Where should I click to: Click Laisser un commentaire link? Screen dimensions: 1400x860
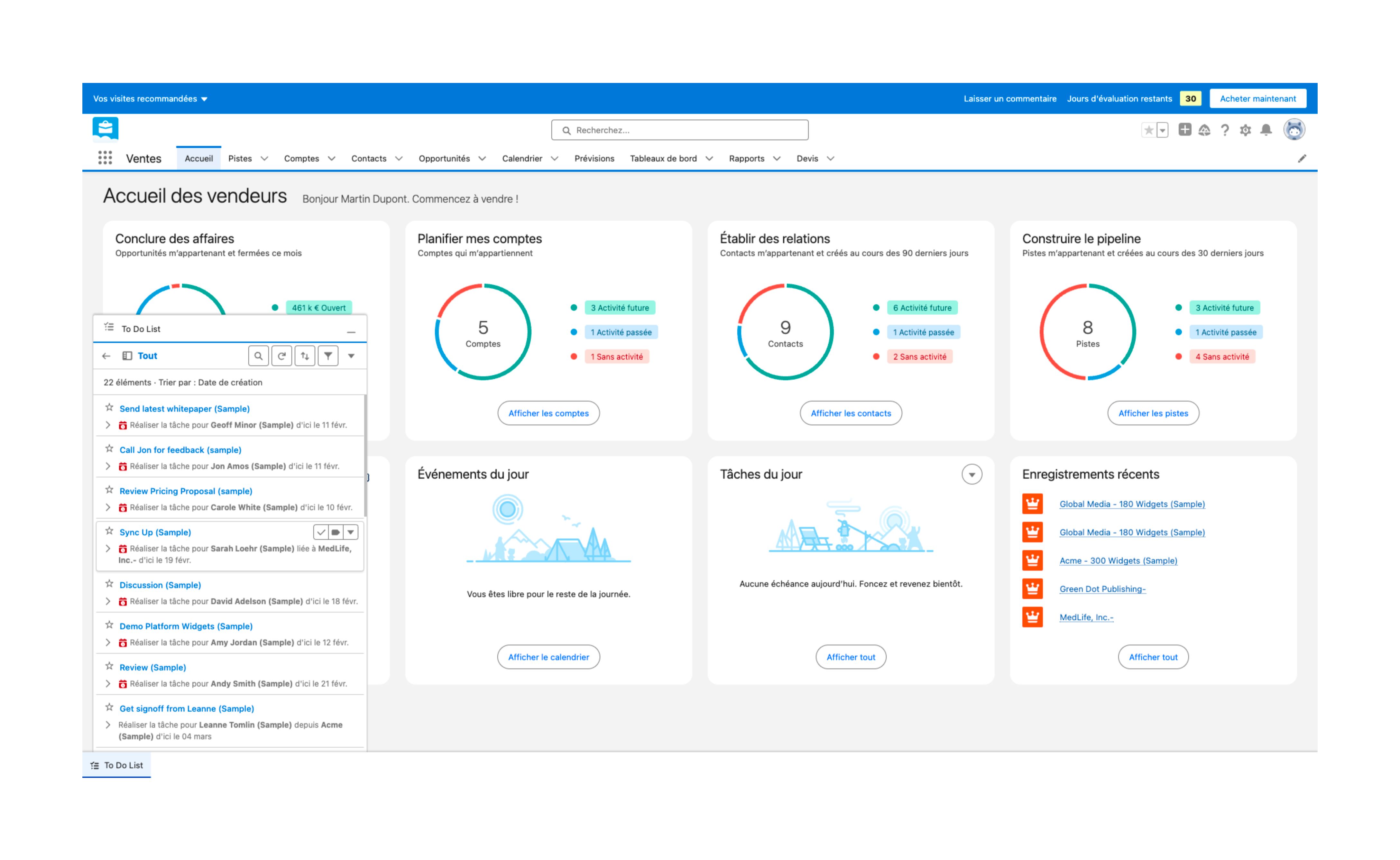1010,99
